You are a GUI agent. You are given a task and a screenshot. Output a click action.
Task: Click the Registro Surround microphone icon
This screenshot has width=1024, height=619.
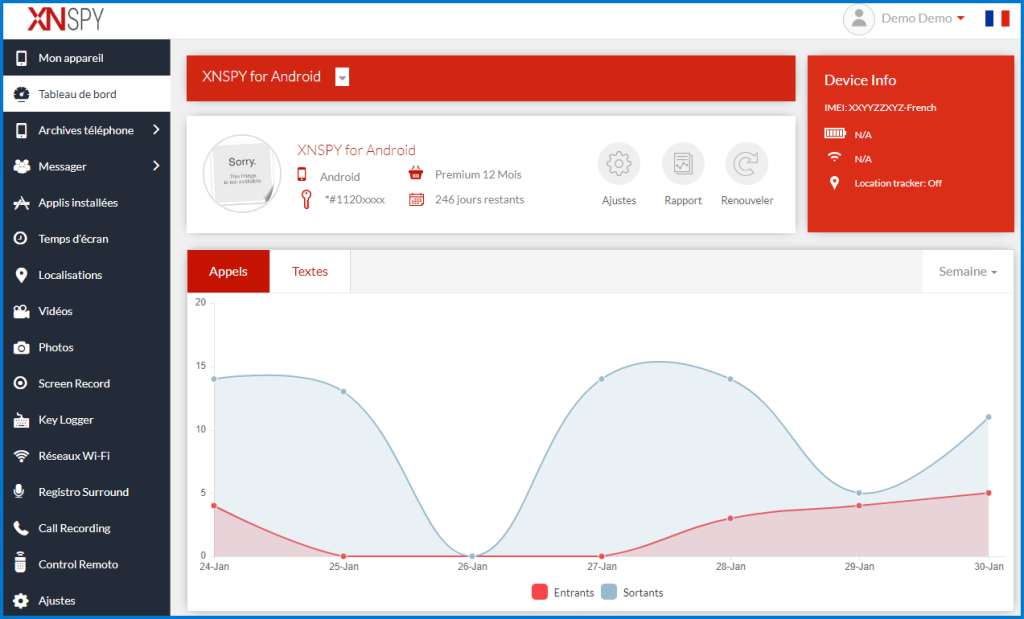(20, 492)
